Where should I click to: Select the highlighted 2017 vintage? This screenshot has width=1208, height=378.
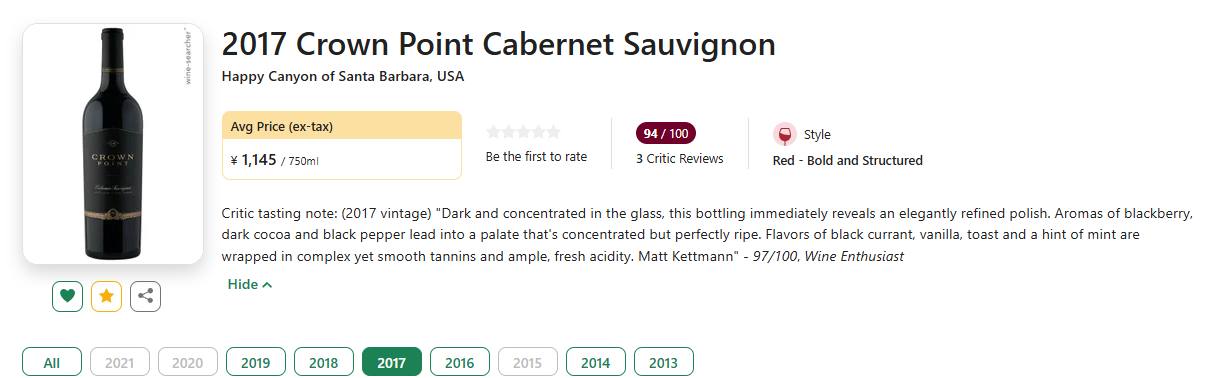click(x=392, y=362)
